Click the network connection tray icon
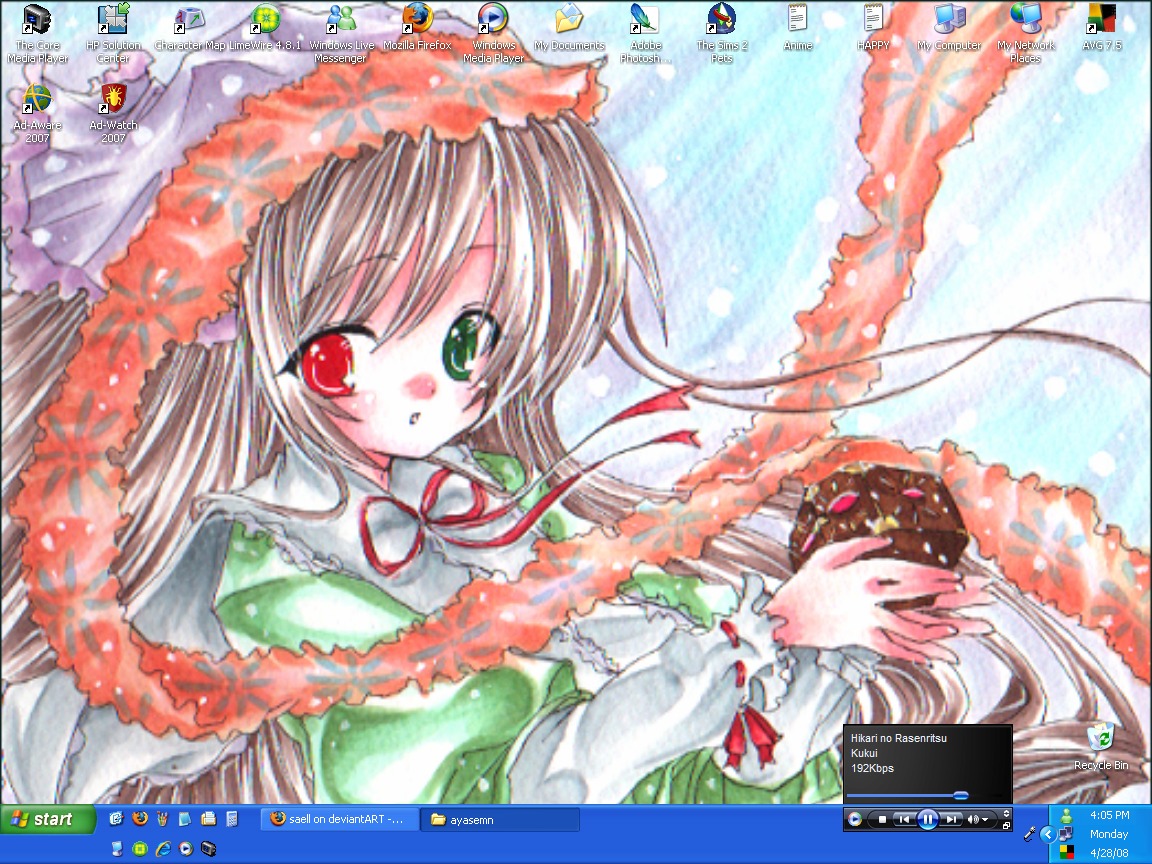Viewport: 1152px width, 864px height. click(x=1066, y=834)
